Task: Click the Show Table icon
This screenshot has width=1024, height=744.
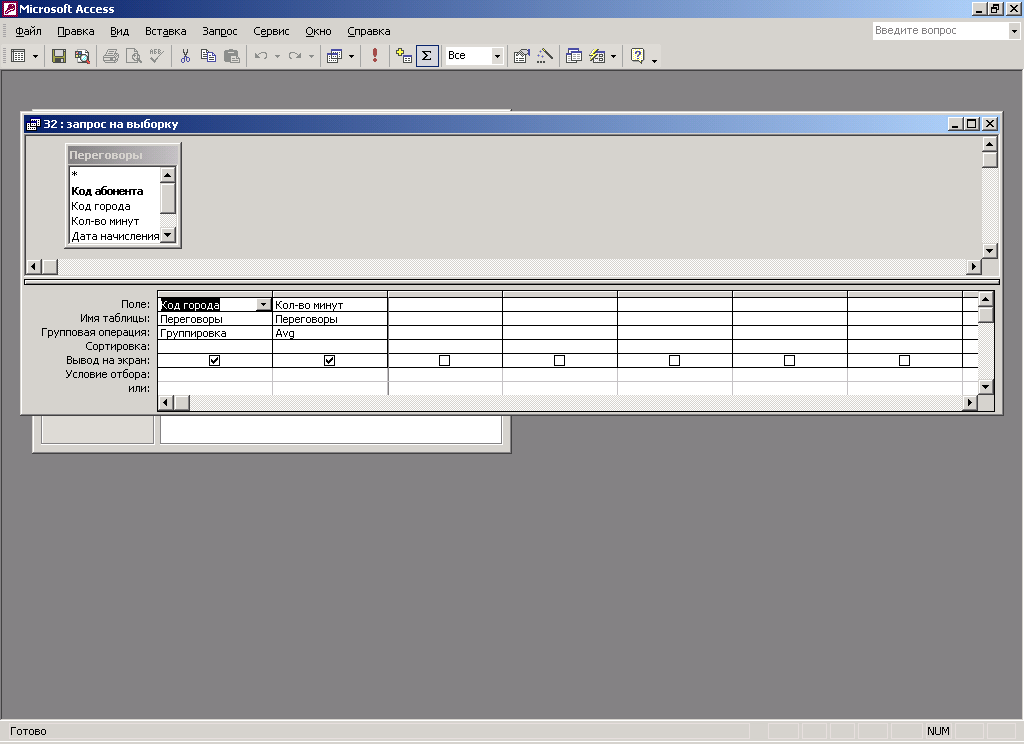Action: [x=404, y=56]
